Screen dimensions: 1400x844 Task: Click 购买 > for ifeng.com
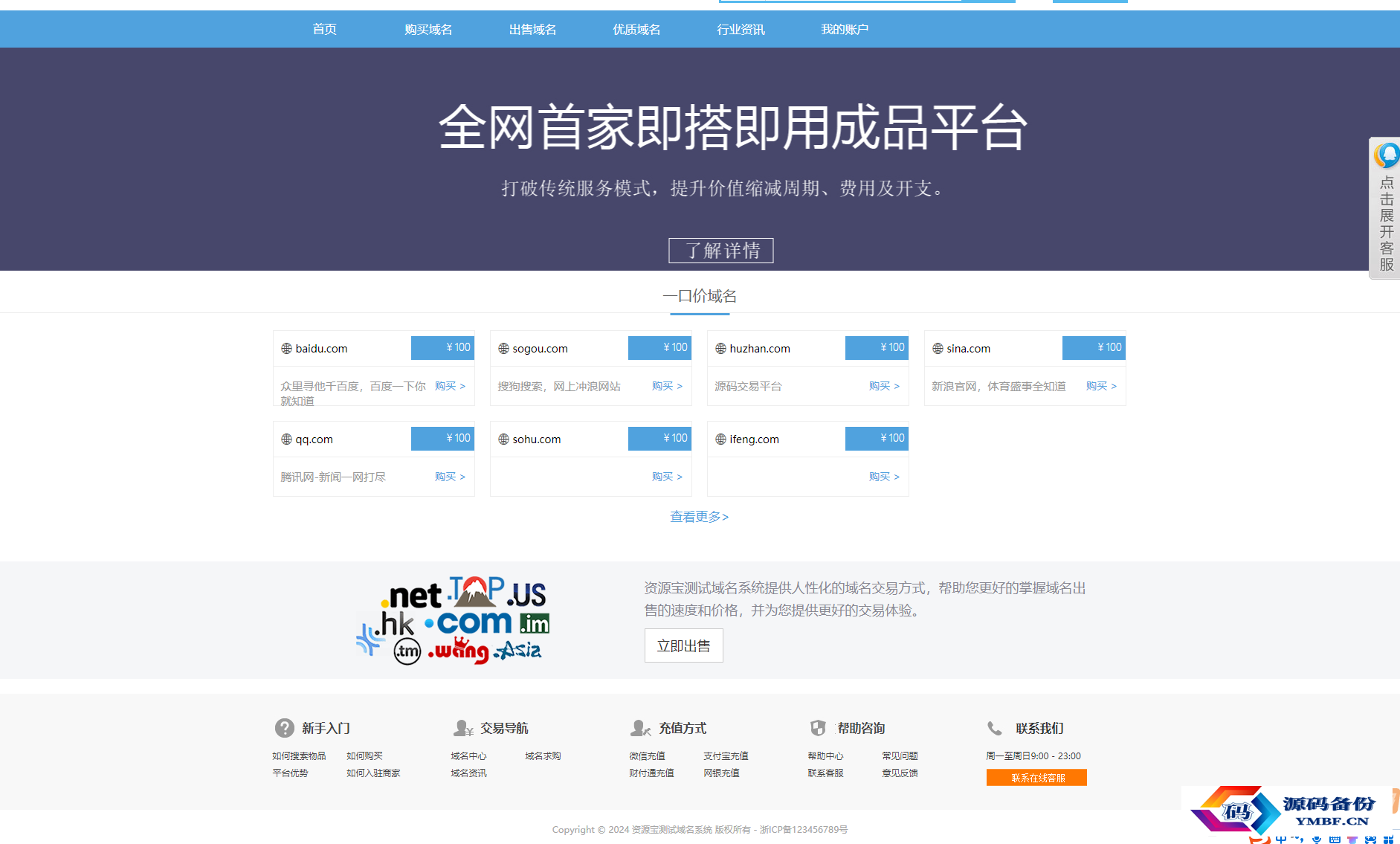(884, 477)
